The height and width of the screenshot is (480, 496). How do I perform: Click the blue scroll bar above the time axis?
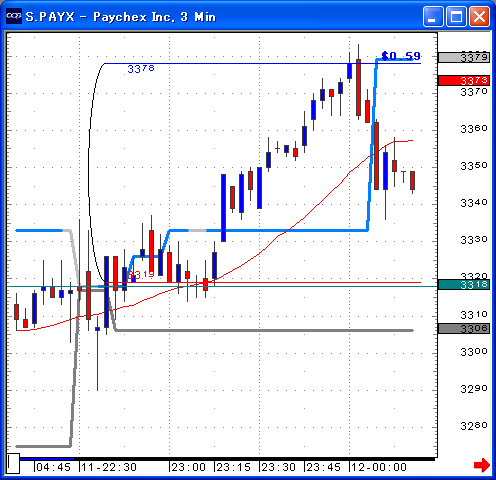pyautogui.click(x=47, y=459)
